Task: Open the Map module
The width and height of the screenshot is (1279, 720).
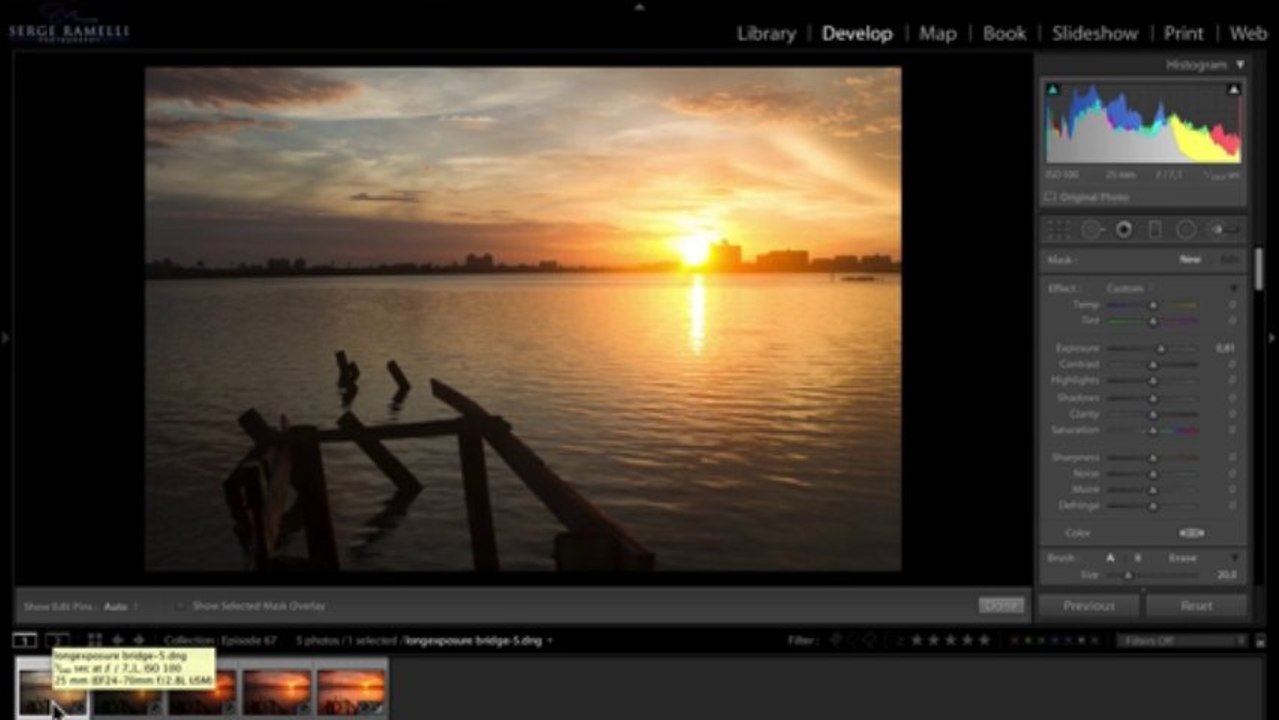Action: coord(938,33)
